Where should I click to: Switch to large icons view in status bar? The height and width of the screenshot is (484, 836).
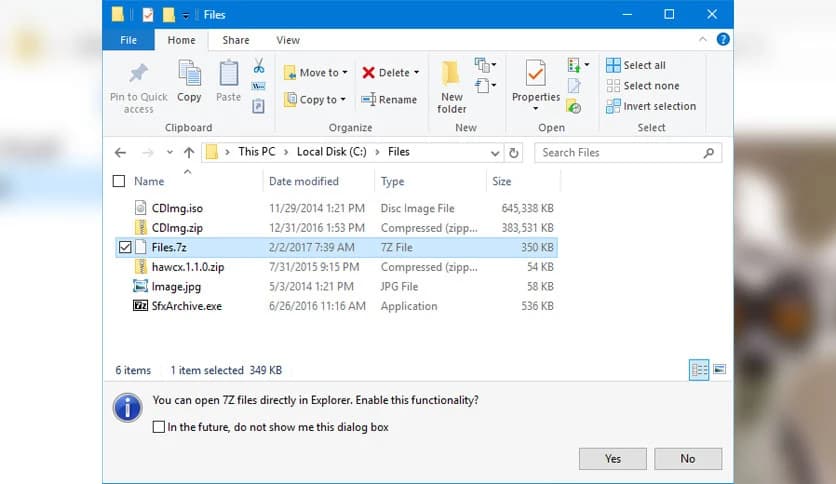coord(719,370)
